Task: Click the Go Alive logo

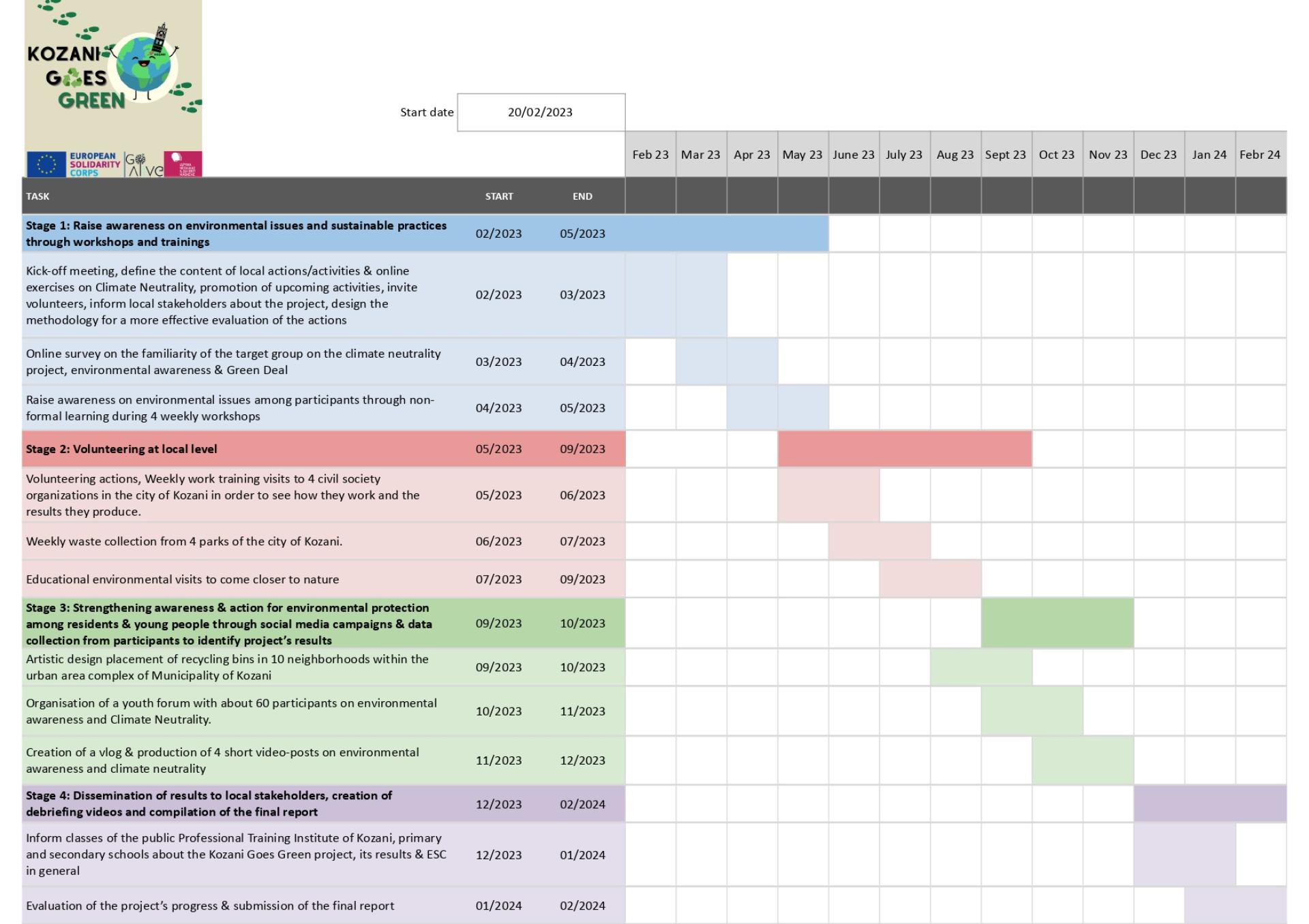Action: tap(144, 164)
